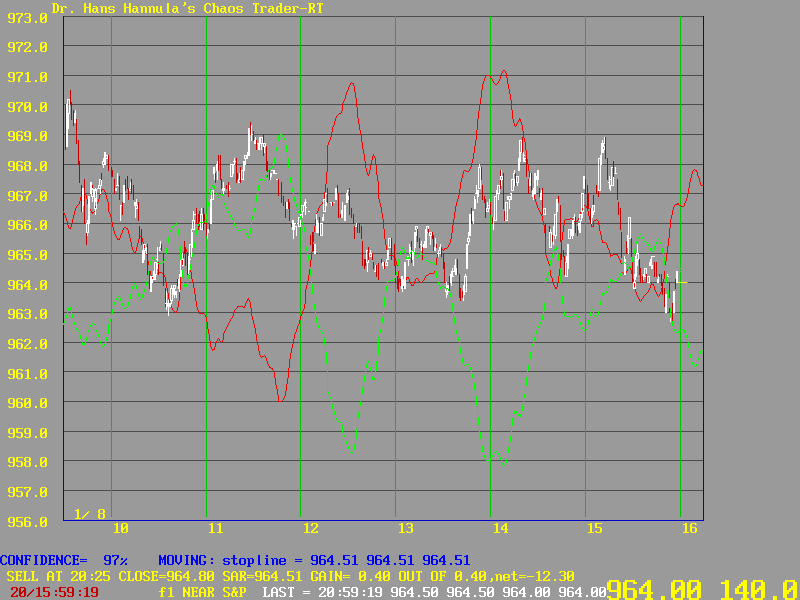Click the 959.0 price axis label

[x=27, y=433]
